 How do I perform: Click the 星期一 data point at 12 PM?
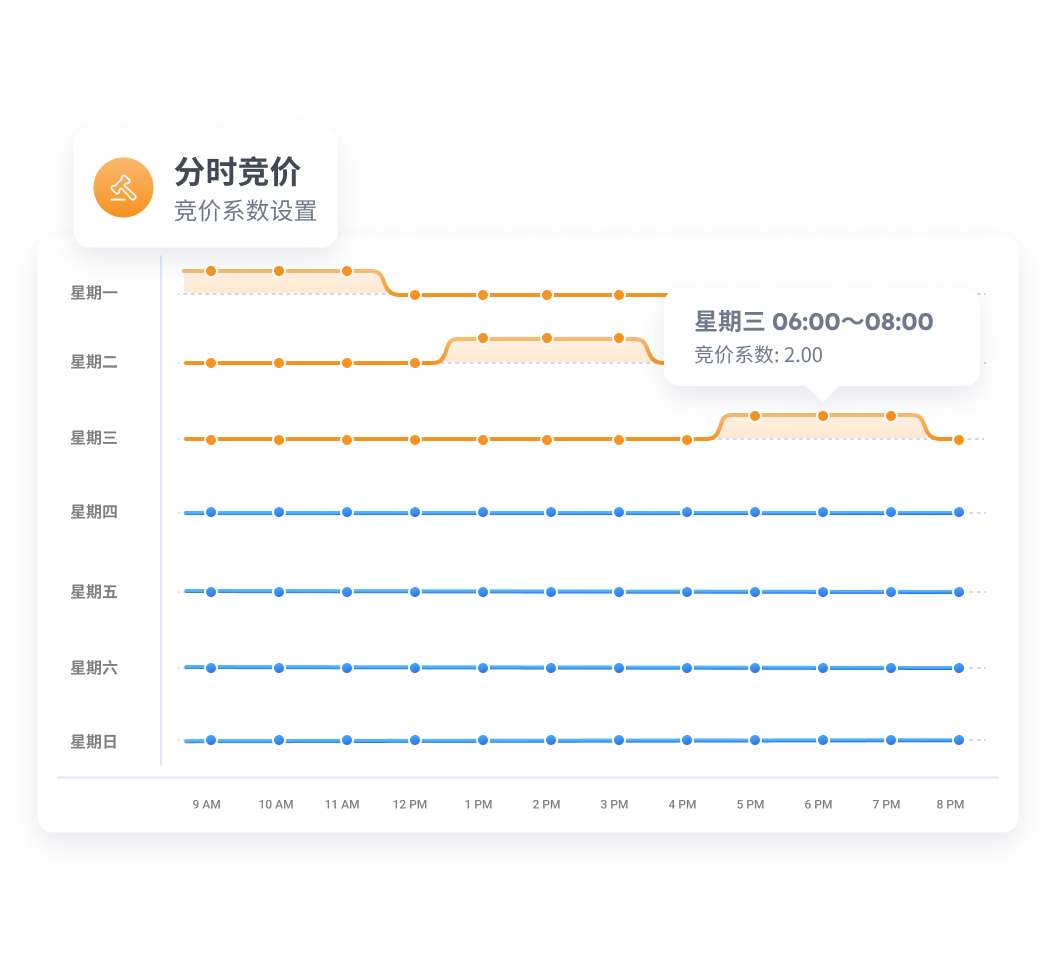(x=415, y=295)
